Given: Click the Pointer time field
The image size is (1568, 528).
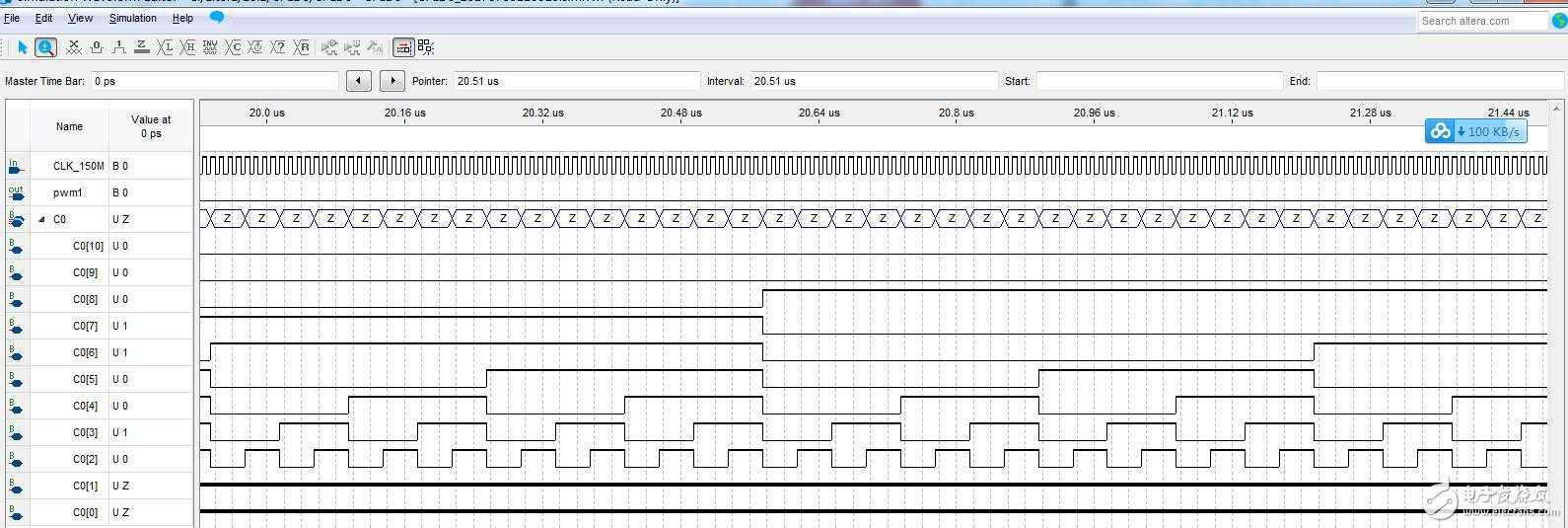Looking at the screenshot, I should 576,81.
